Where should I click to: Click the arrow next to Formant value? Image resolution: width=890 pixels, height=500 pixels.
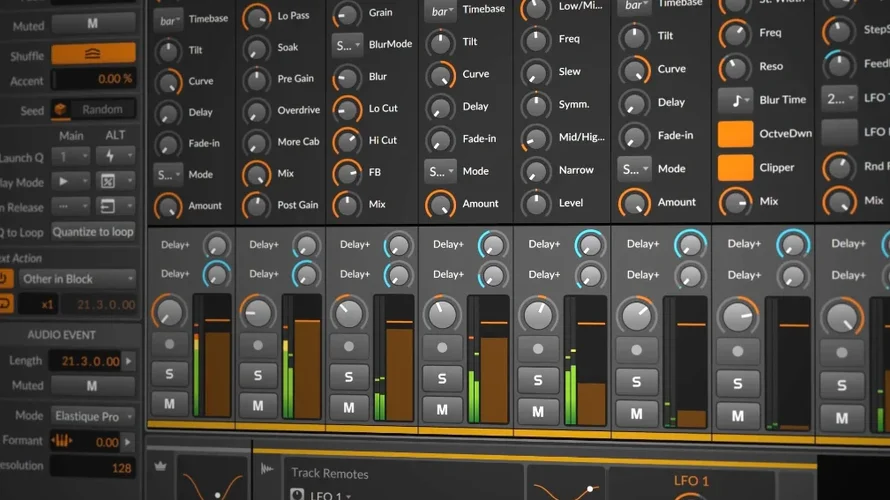pyautogui.click(x=128, y=442)
